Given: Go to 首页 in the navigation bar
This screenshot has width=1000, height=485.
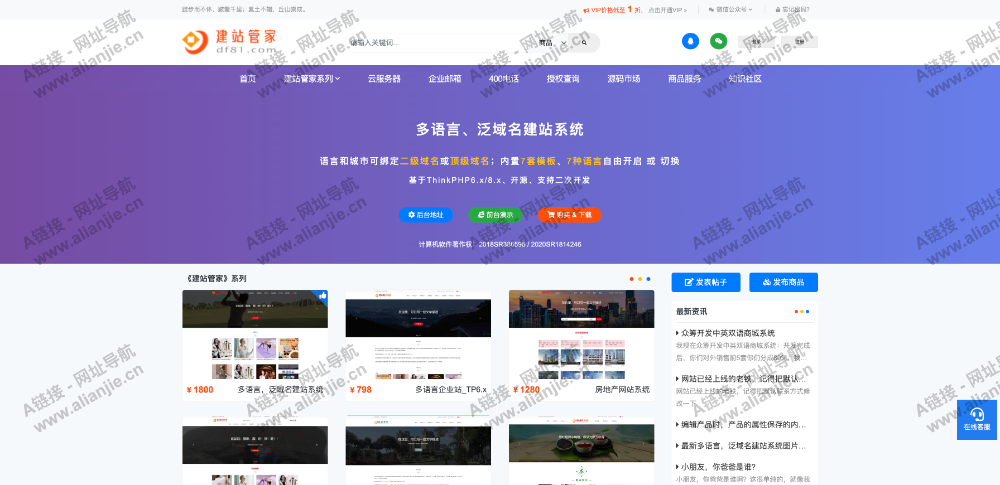Looking at the screenshot, I should [247, 78].
